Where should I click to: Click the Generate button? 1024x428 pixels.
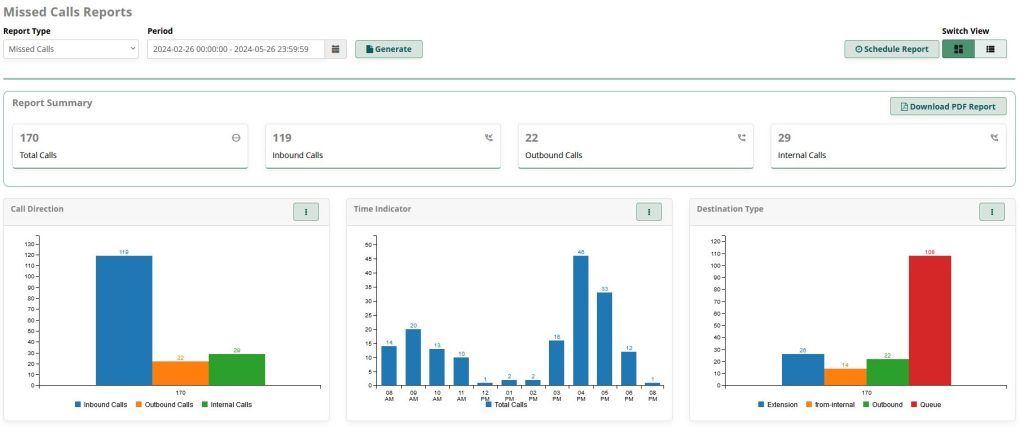coord(389,49)
